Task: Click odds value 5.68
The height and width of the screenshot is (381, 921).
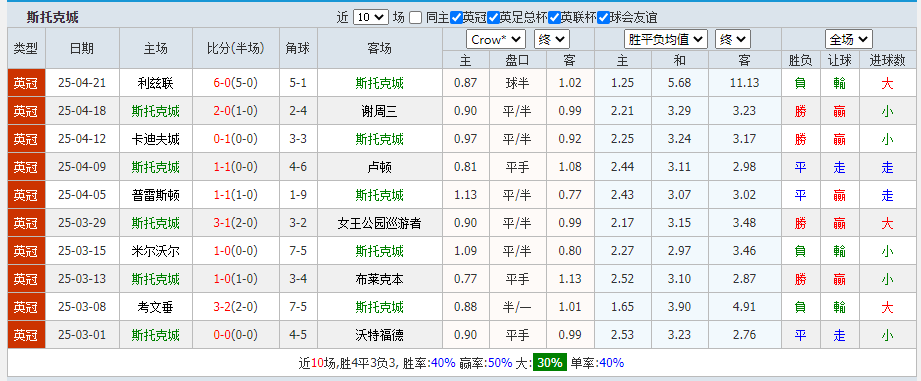Action: point(680,83)
